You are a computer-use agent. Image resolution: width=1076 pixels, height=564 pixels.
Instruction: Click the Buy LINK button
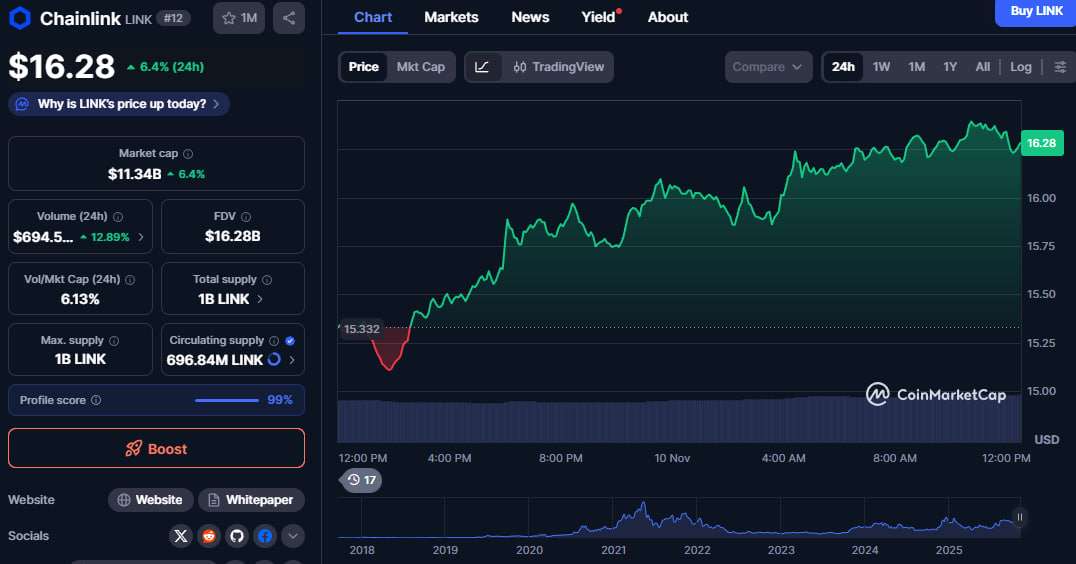tap(1035, 11)
